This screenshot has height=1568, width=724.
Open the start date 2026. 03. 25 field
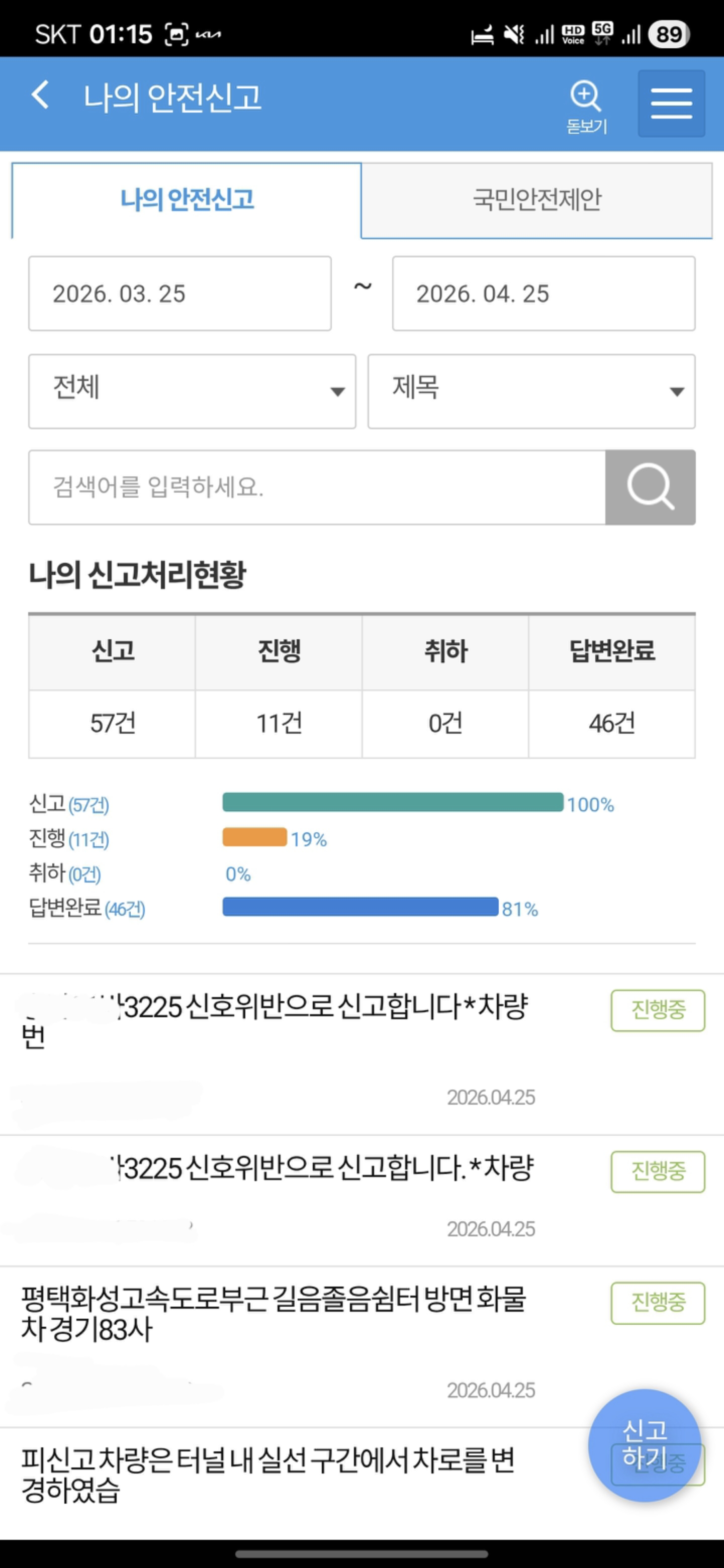click(x=179, y=293)
